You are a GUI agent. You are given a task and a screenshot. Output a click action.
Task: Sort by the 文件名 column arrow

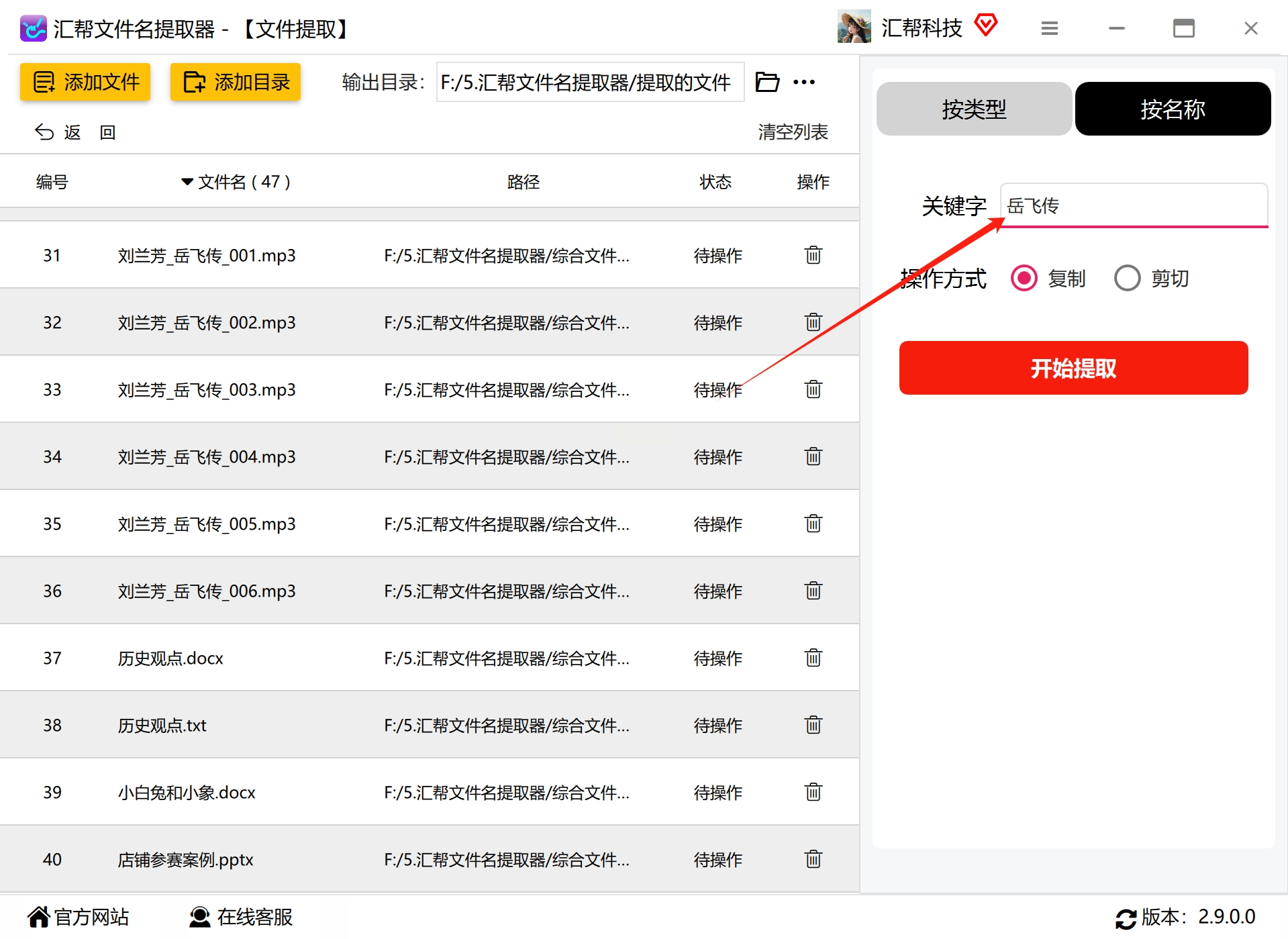(x=187, y=182)
